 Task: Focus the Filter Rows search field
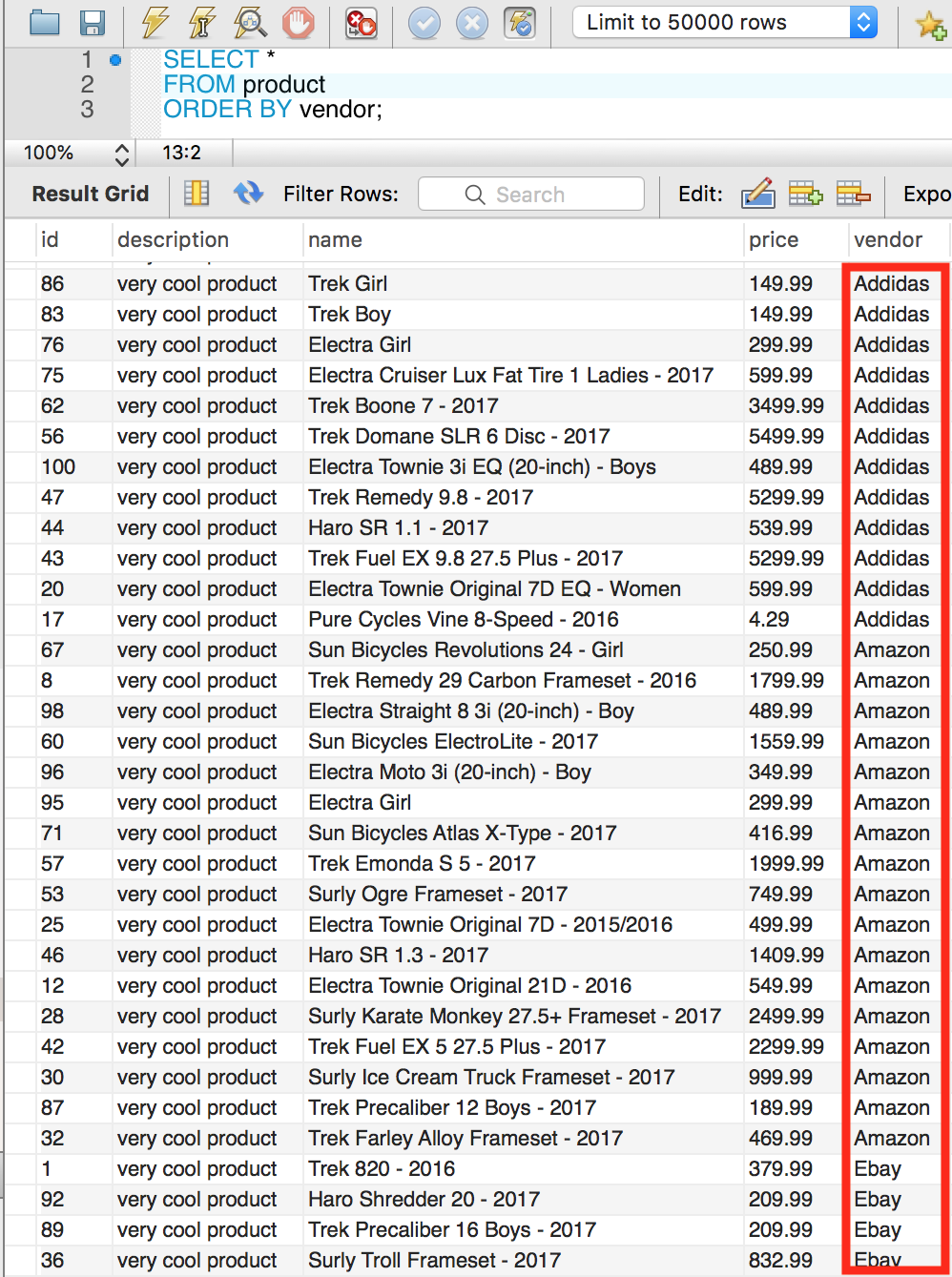click(x=531, y=195)
